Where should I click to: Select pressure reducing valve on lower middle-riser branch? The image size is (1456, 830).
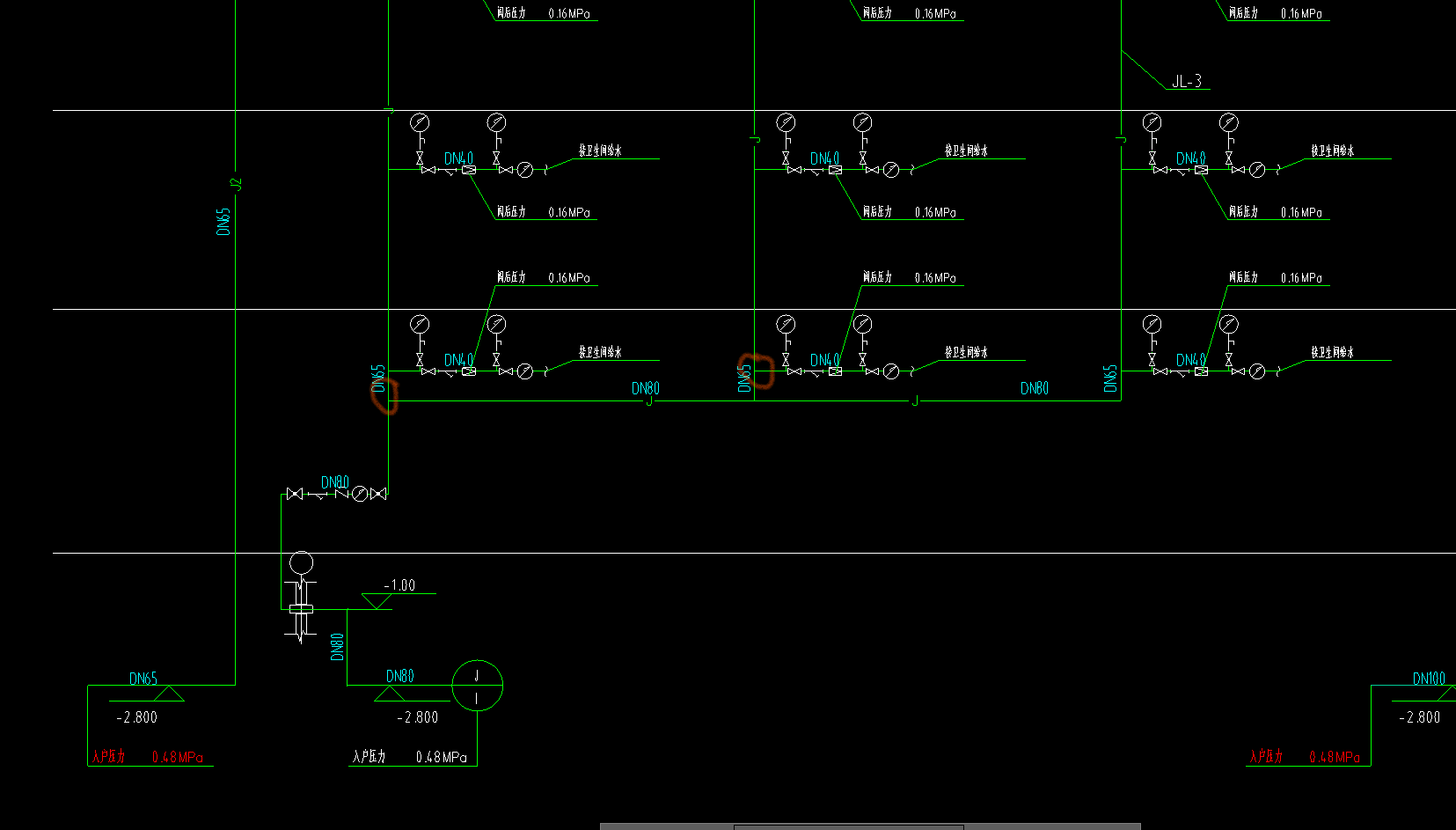click(835, 371)
